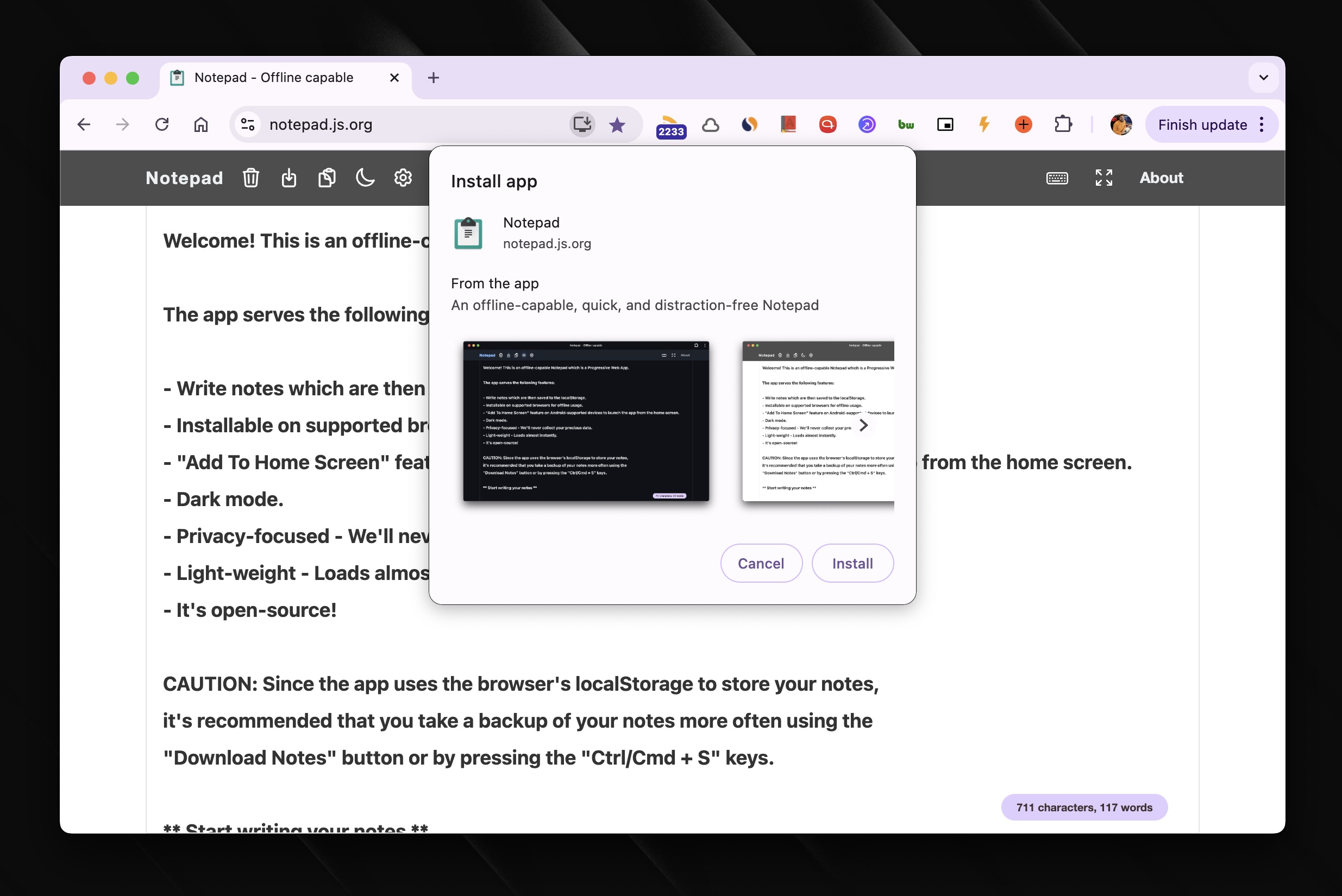Toggle the picture-in-picture extension icon
The height and width of the screenshot is (896, 1342).
tap(945, 124)
